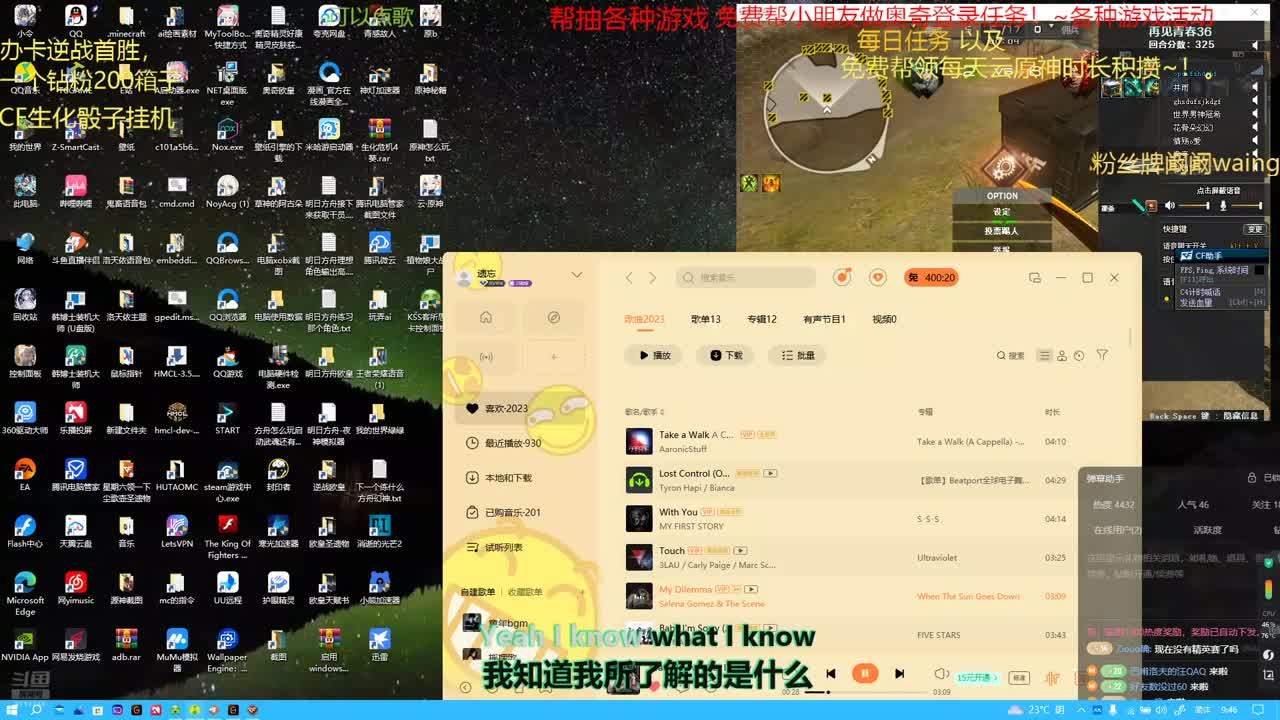The image size is (1280, 720).
Task: Open the orange VIP heart badge icon
Action: tap(878, 277)
